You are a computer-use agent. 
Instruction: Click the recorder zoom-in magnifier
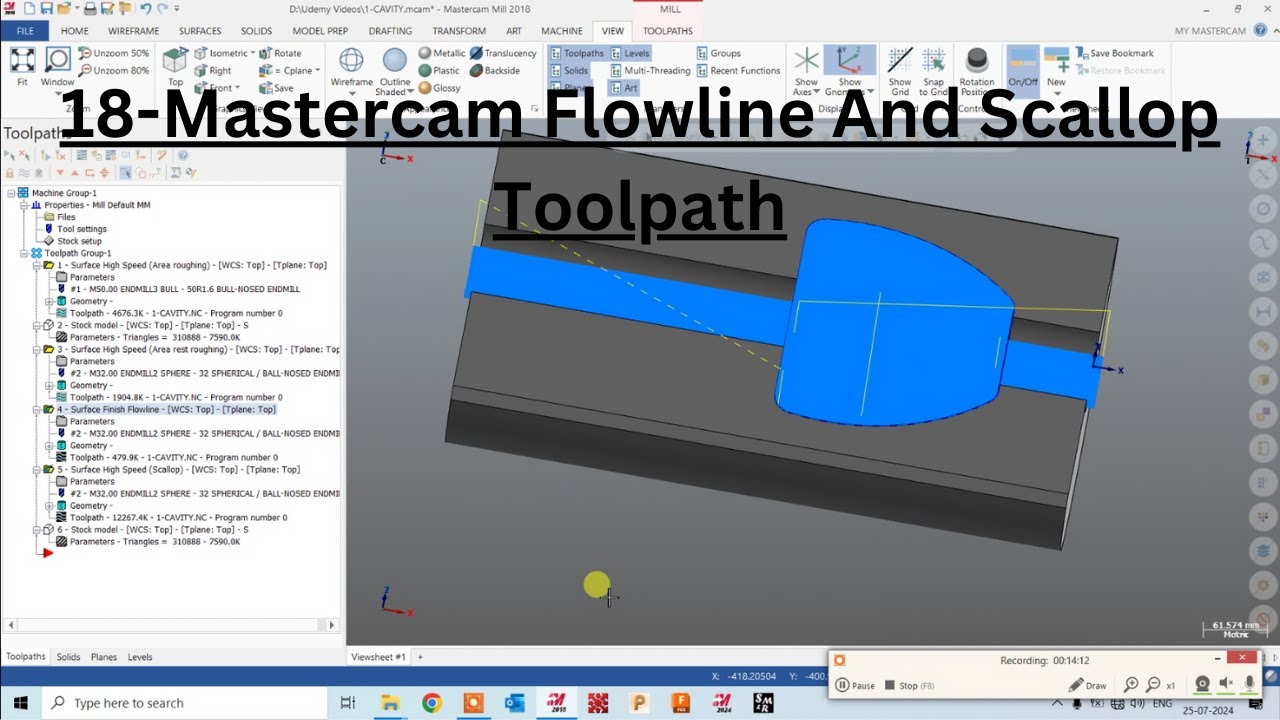tap(1131, 685)
